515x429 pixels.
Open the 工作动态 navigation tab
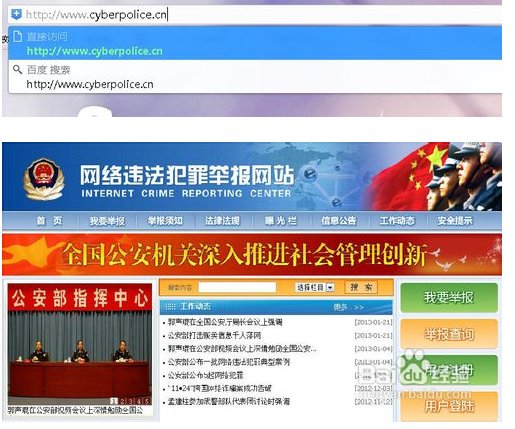point(397,221)
